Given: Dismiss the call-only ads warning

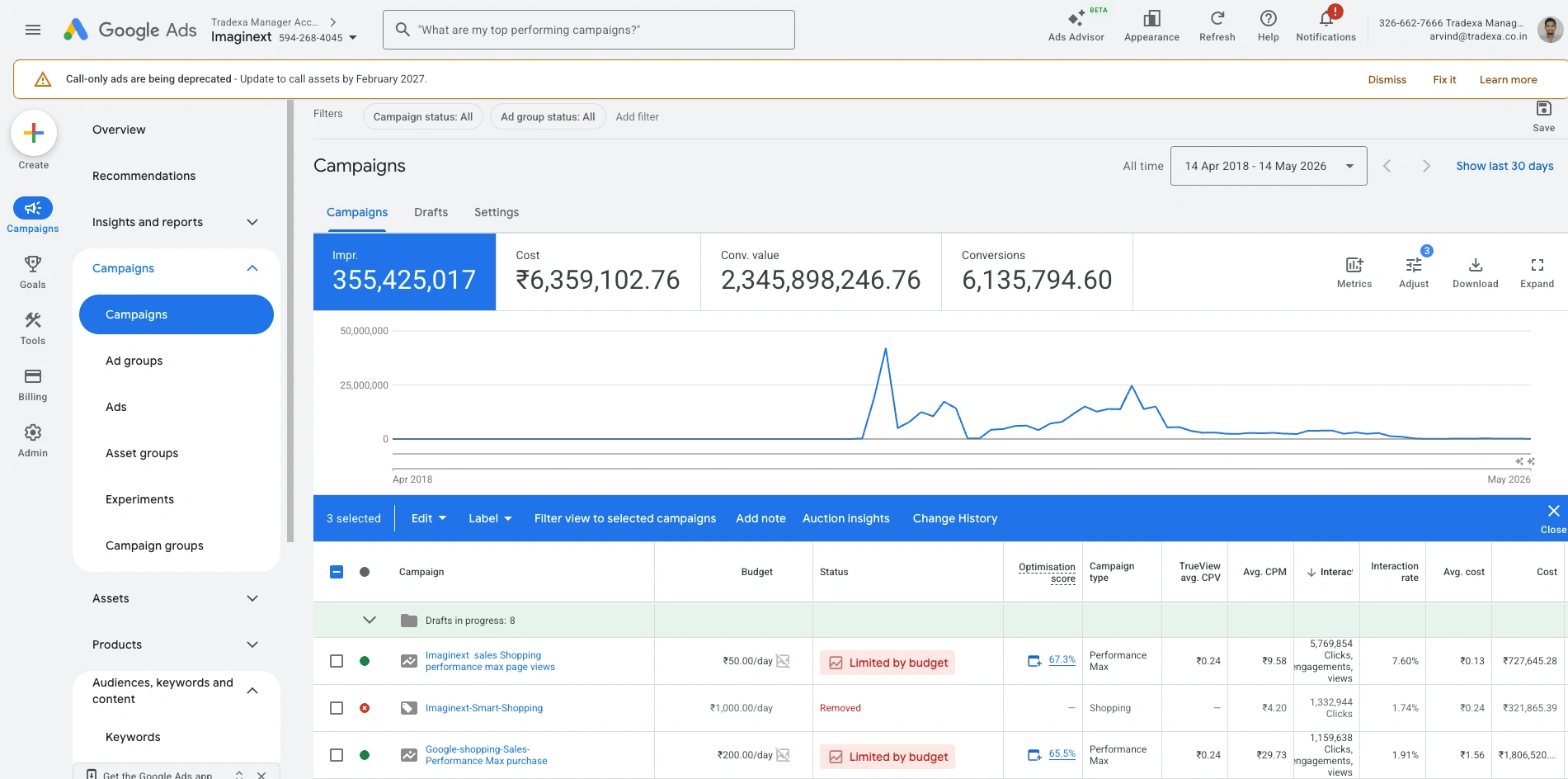Looking at the screenshot, I should tap(1387, 79).
